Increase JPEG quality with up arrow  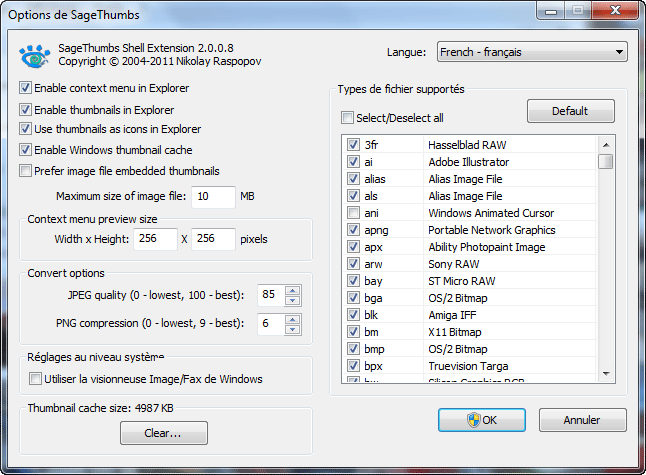(293, 290)
